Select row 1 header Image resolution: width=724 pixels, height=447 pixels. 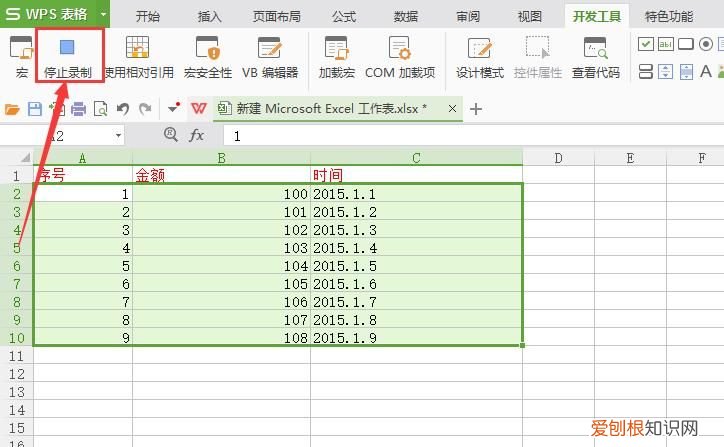16,175
